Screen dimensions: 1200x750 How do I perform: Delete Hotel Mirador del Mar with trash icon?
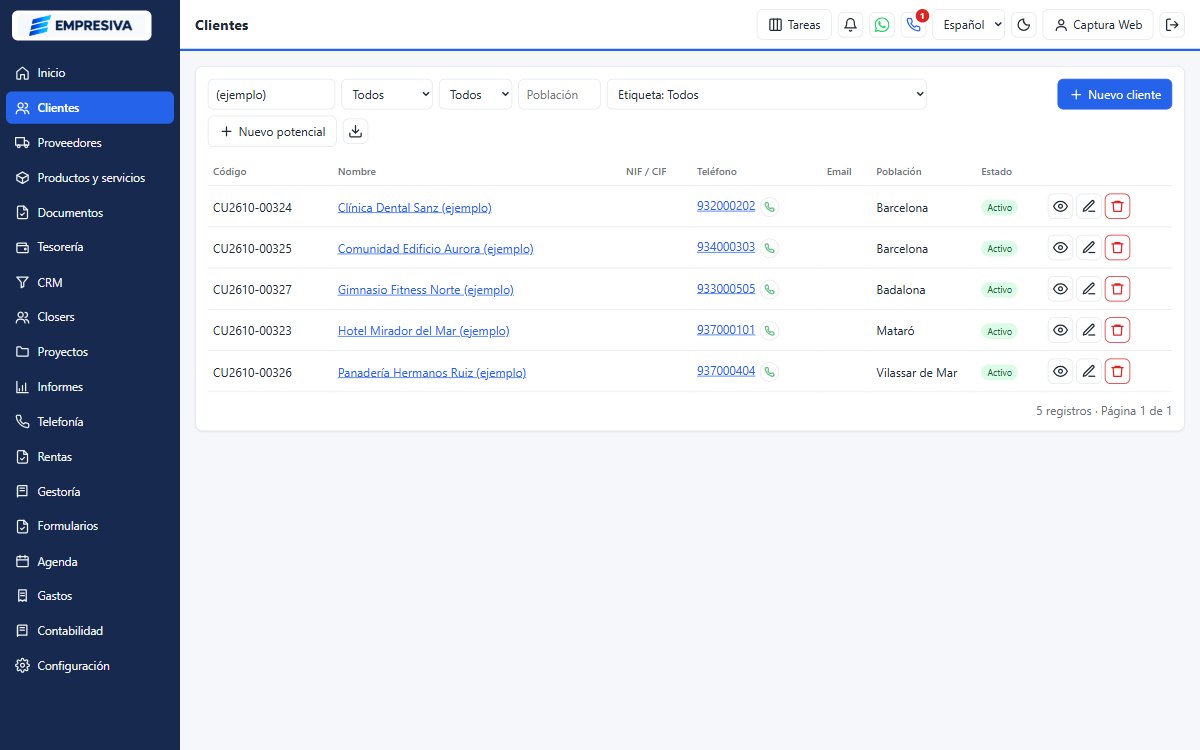pos(1118,330)
